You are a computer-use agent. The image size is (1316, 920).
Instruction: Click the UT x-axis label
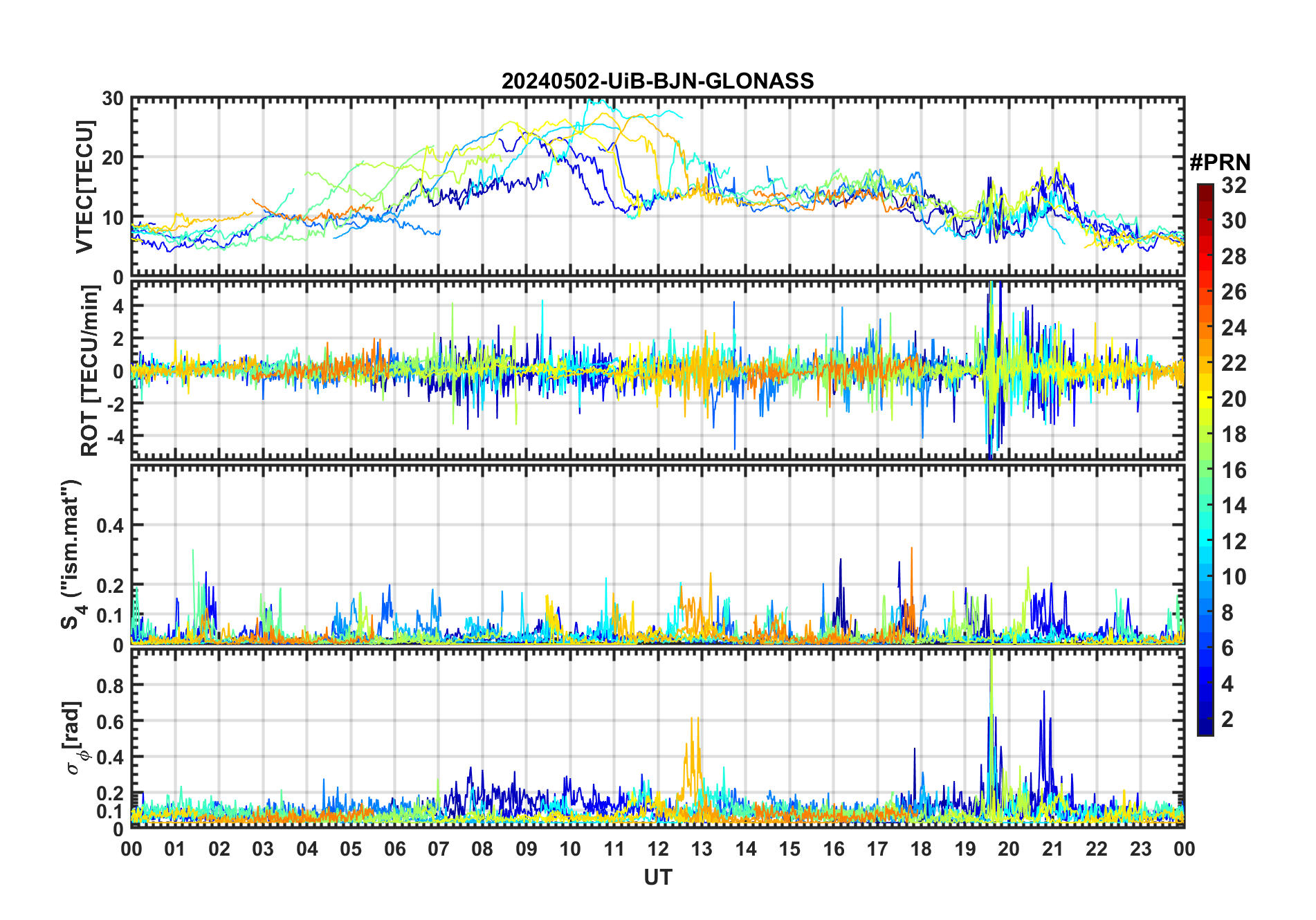(x=657, y=877)
